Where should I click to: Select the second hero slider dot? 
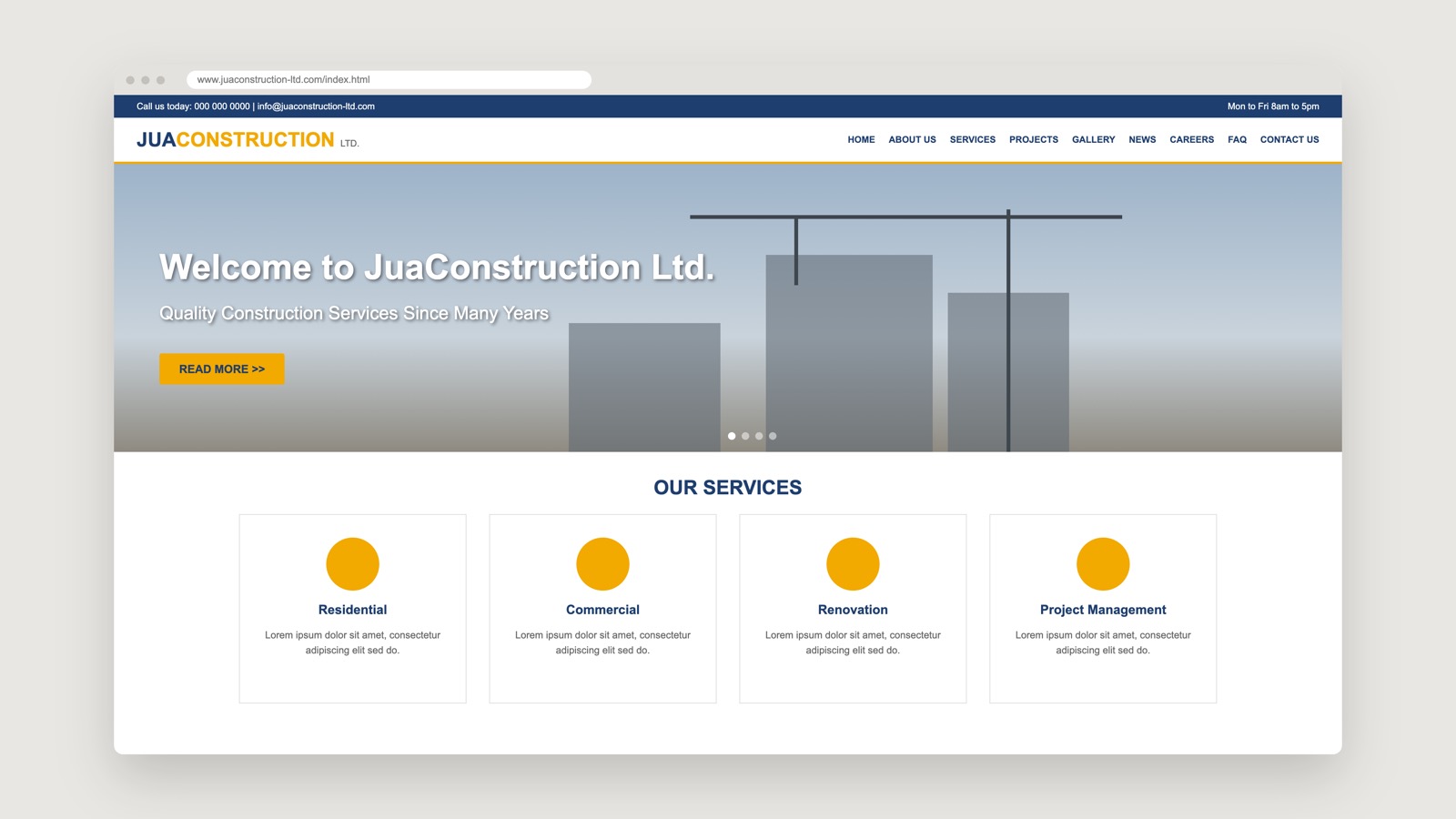coord(745,436)
